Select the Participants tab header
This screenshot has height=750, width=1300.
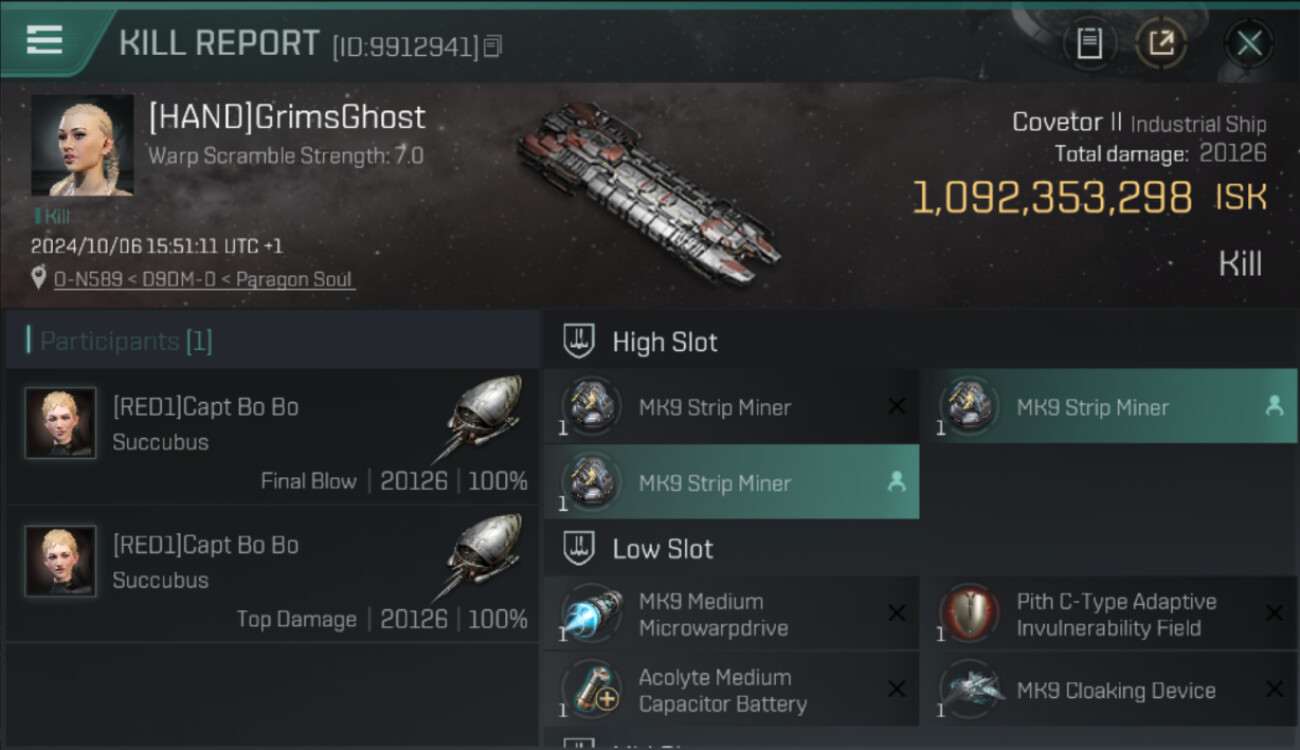(126, 341)
